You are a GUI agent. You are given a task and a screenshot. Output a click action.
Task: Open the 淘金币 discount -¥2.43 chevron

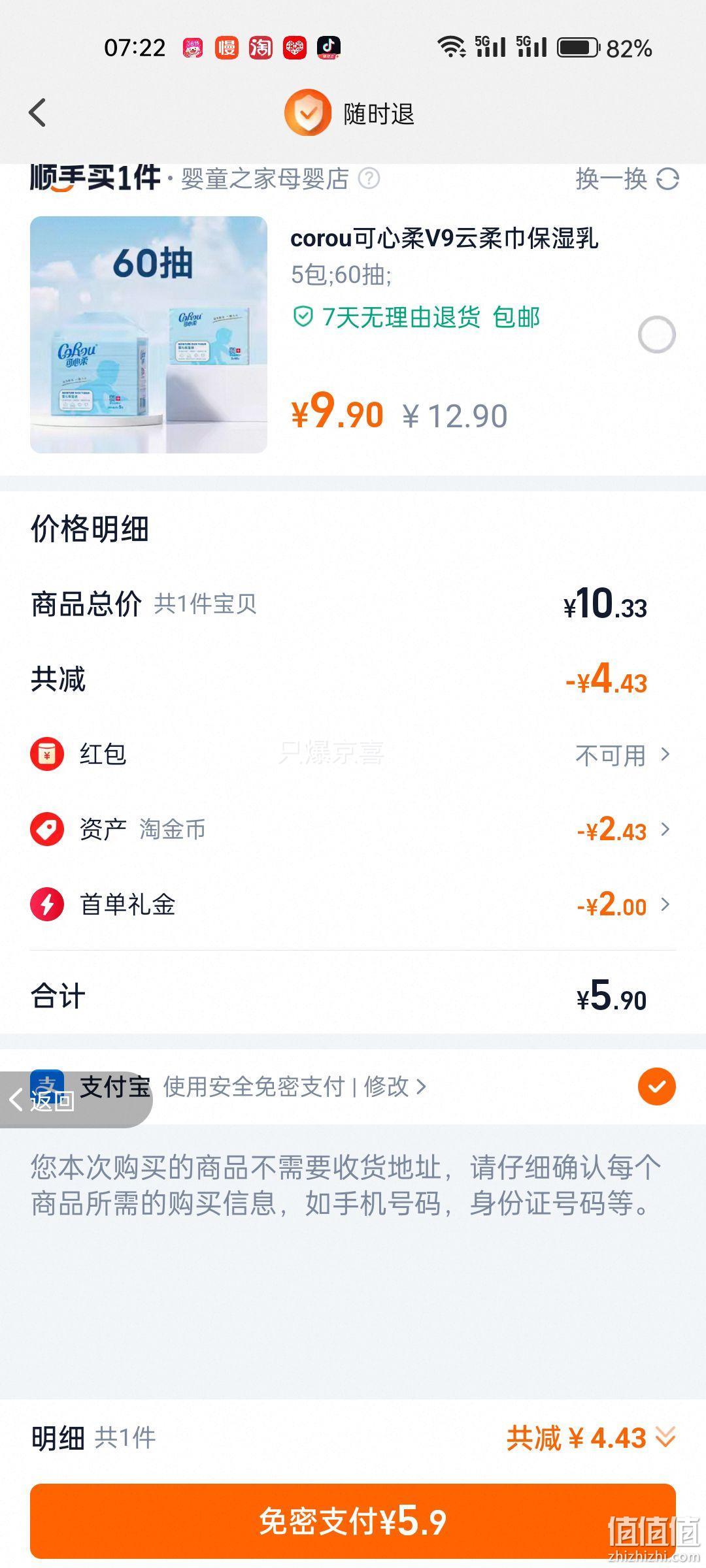665,829
